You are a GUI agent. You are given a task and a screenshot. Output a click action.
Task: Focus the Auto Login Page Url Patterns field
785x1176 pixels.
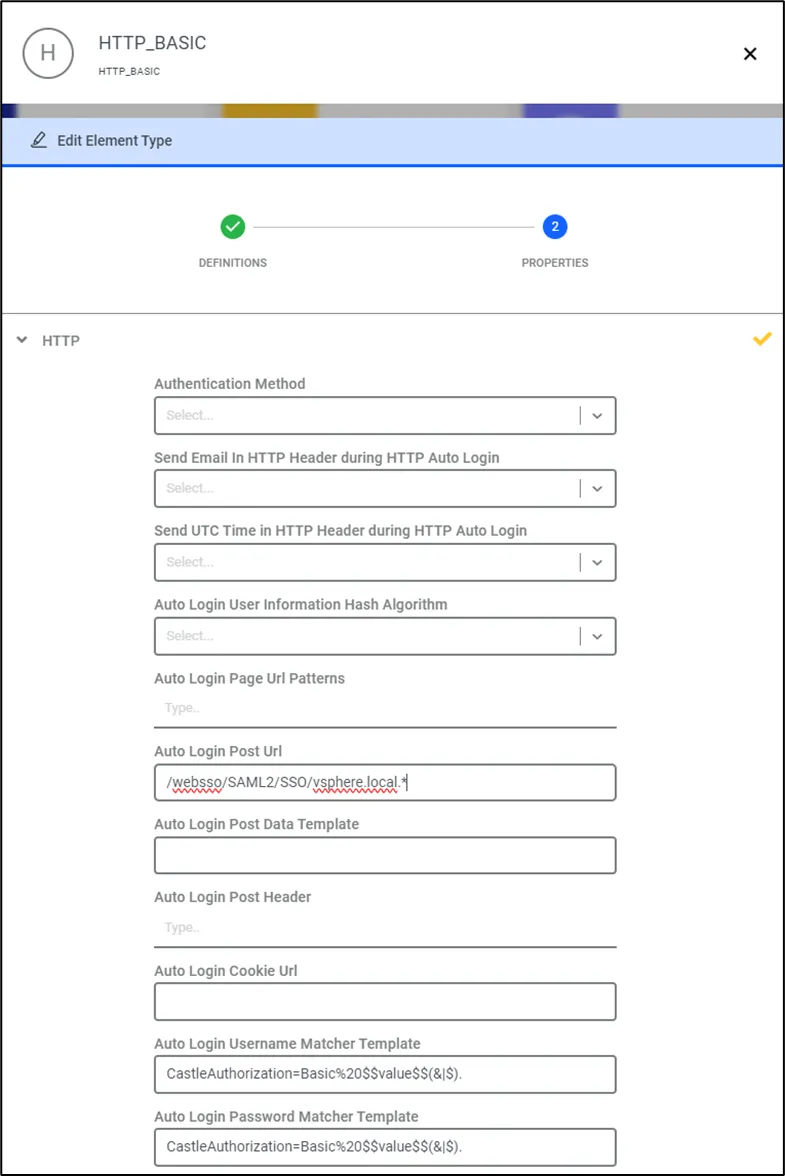[x=385, y=708]
